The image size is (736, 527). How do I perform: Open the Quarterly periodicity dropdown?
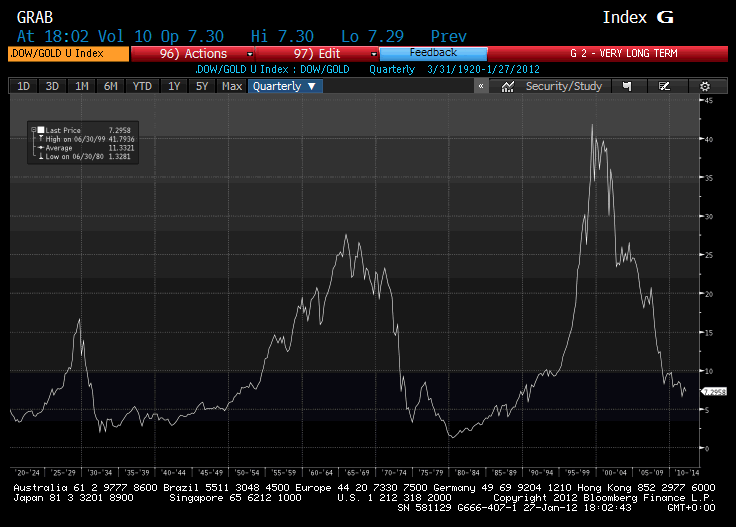click(285, 87)
